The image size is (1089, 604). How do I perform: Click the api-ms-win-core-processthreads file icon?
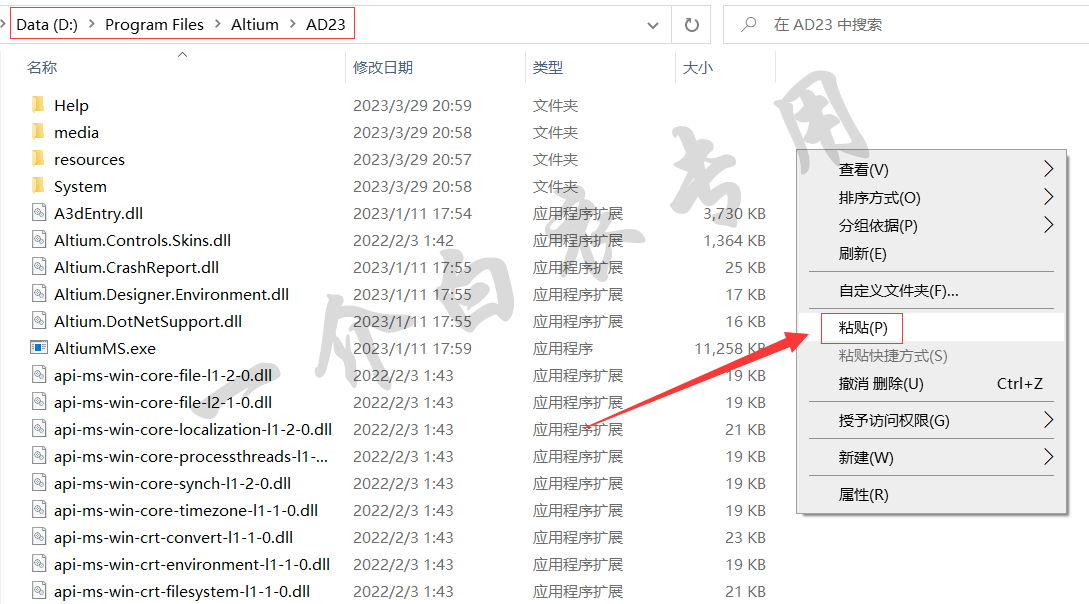(x=39, y=456)
